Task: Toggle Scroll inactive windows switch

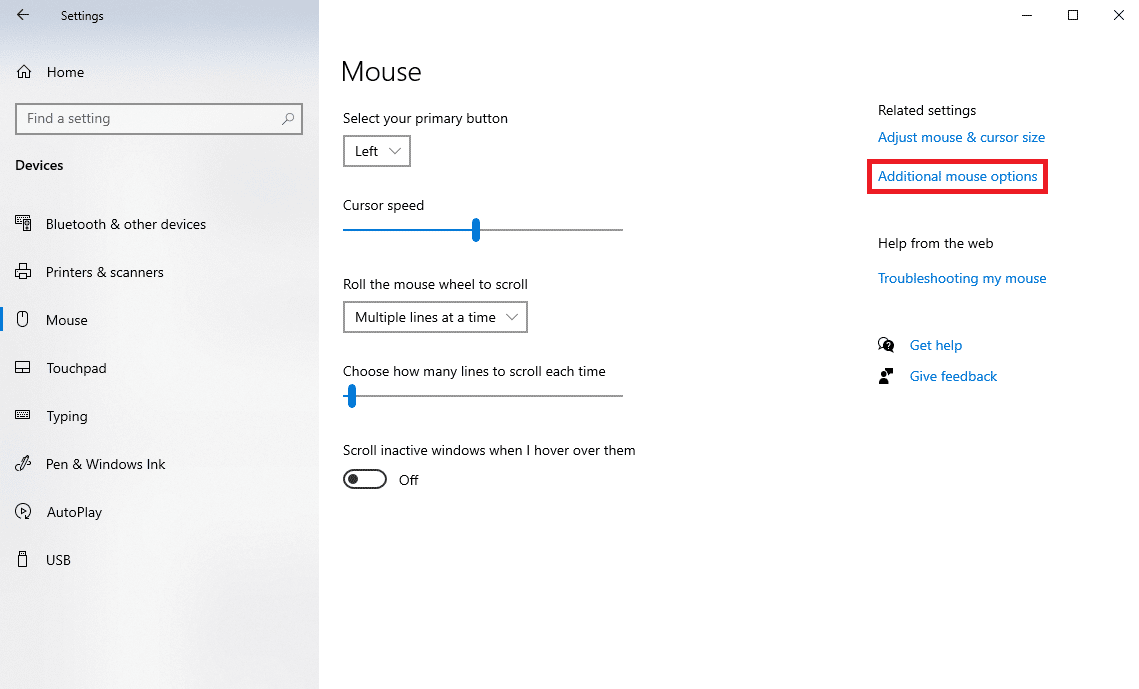Action: 365,479
